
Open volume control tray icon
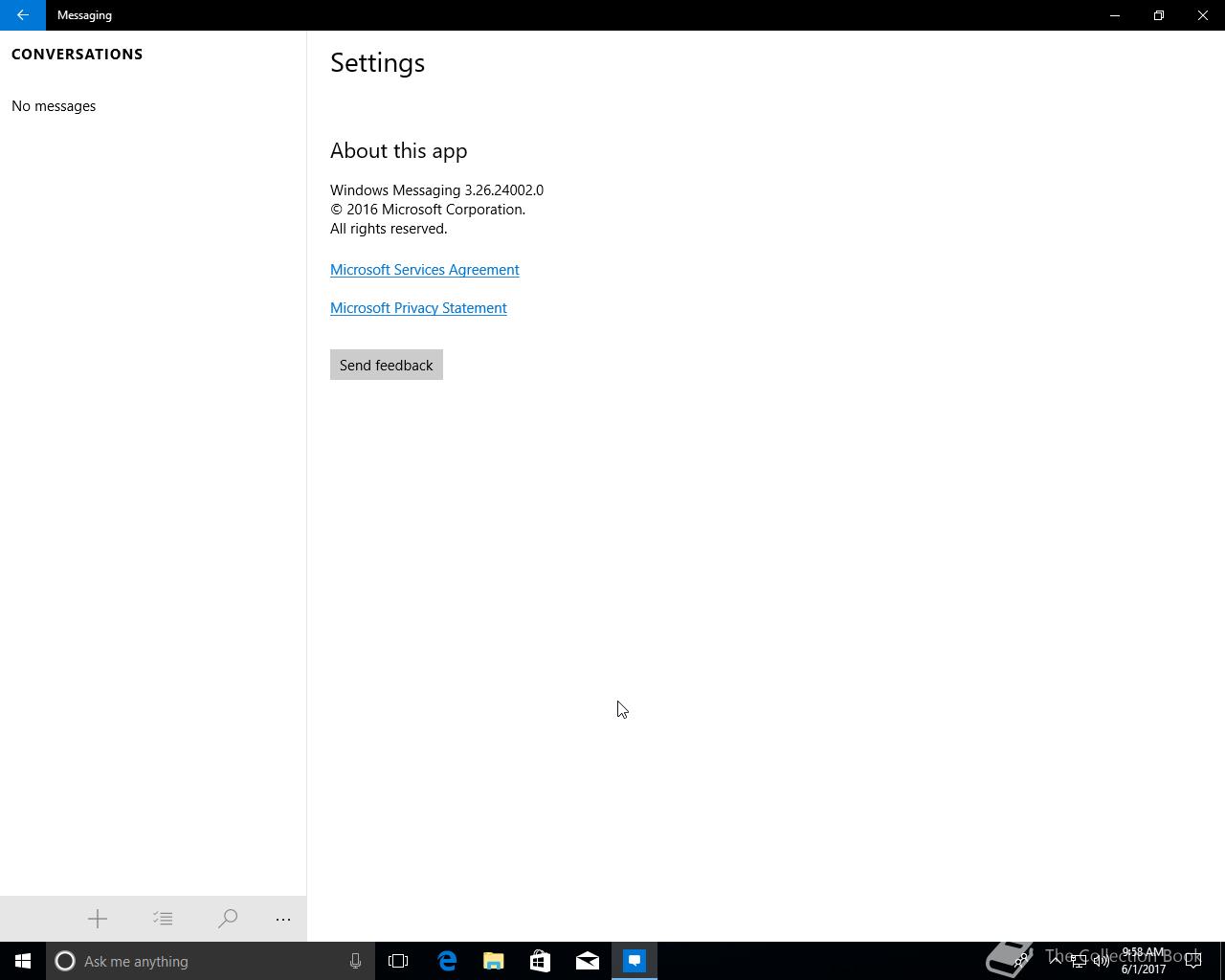[1102, 961]
